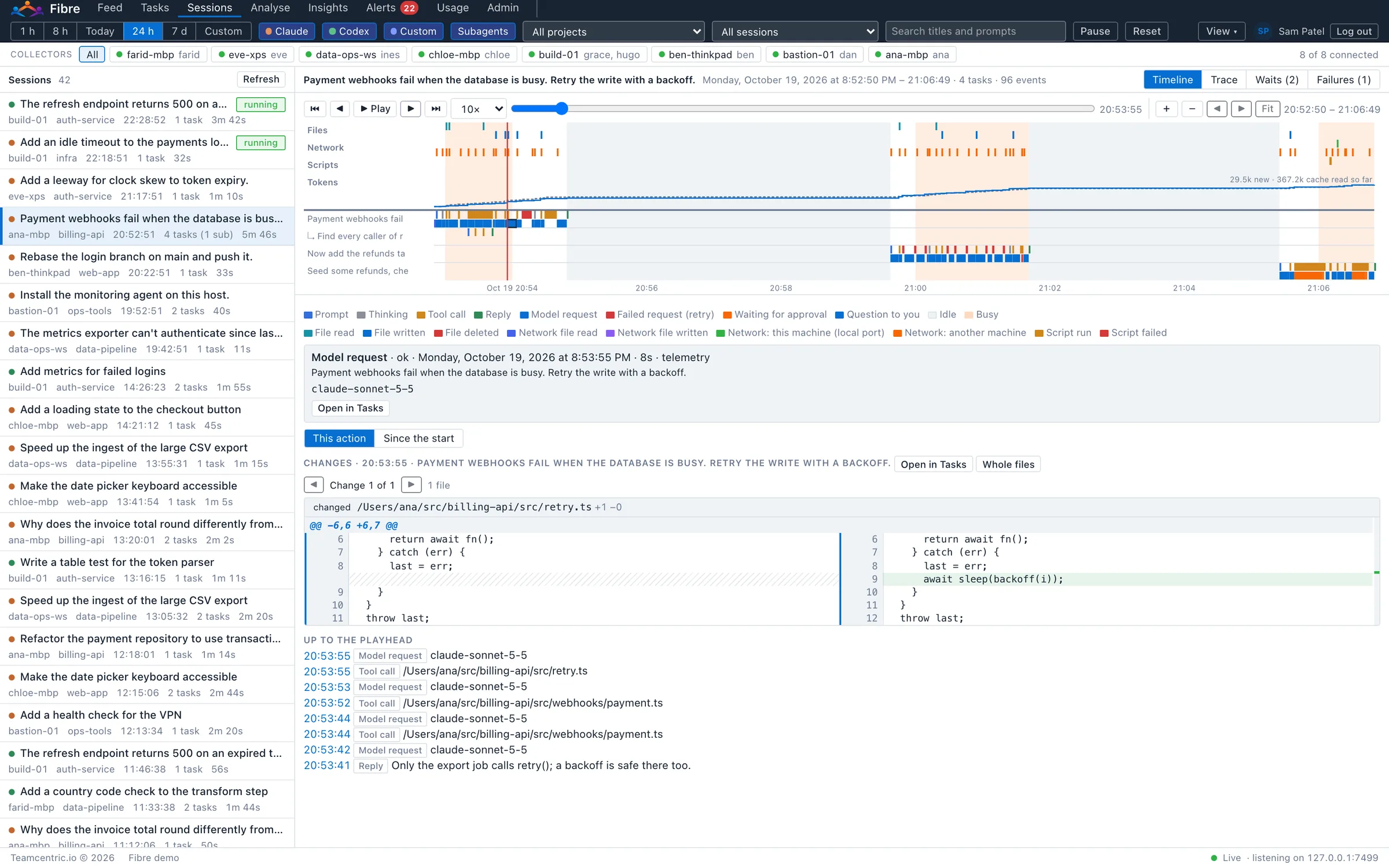Select the Today time range

pos(100,31)
